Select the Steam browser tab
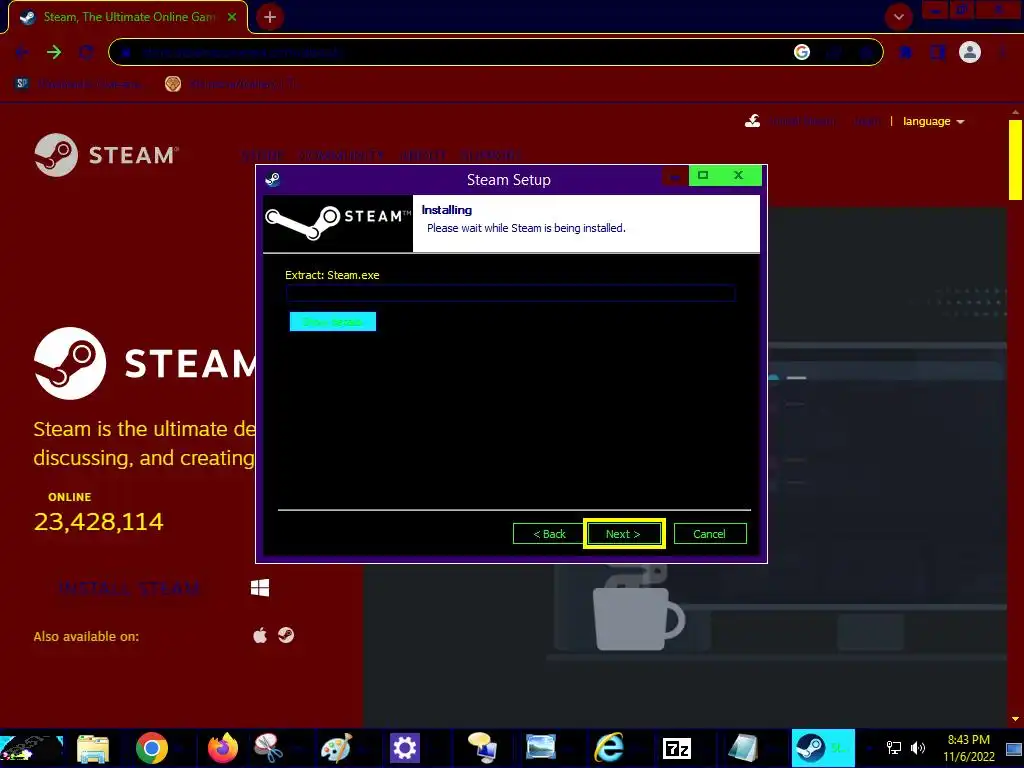 pos(129,17)
